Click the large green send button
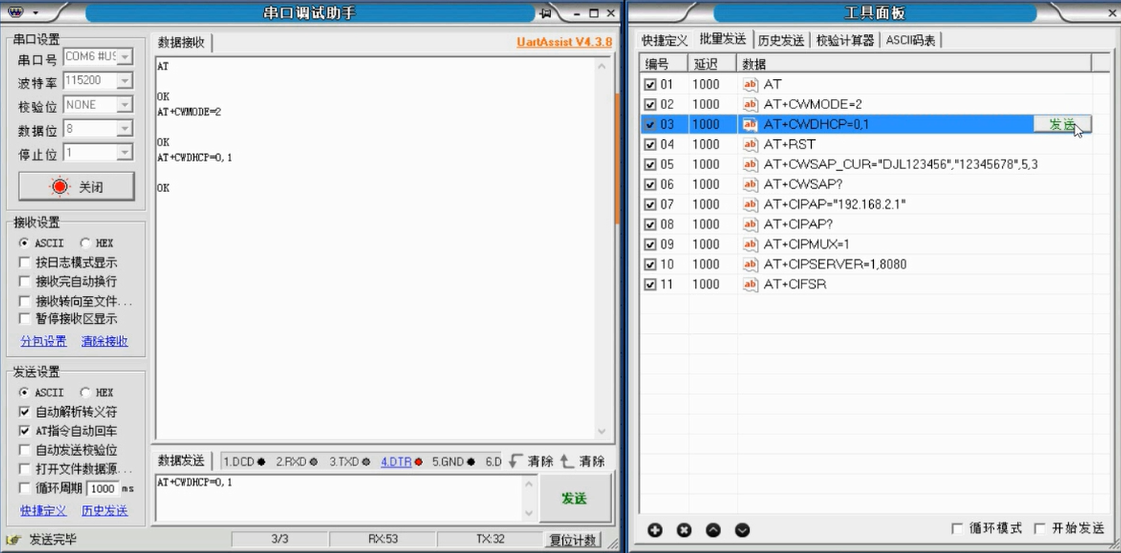1121x553 pixels. [x=576, y=498]
